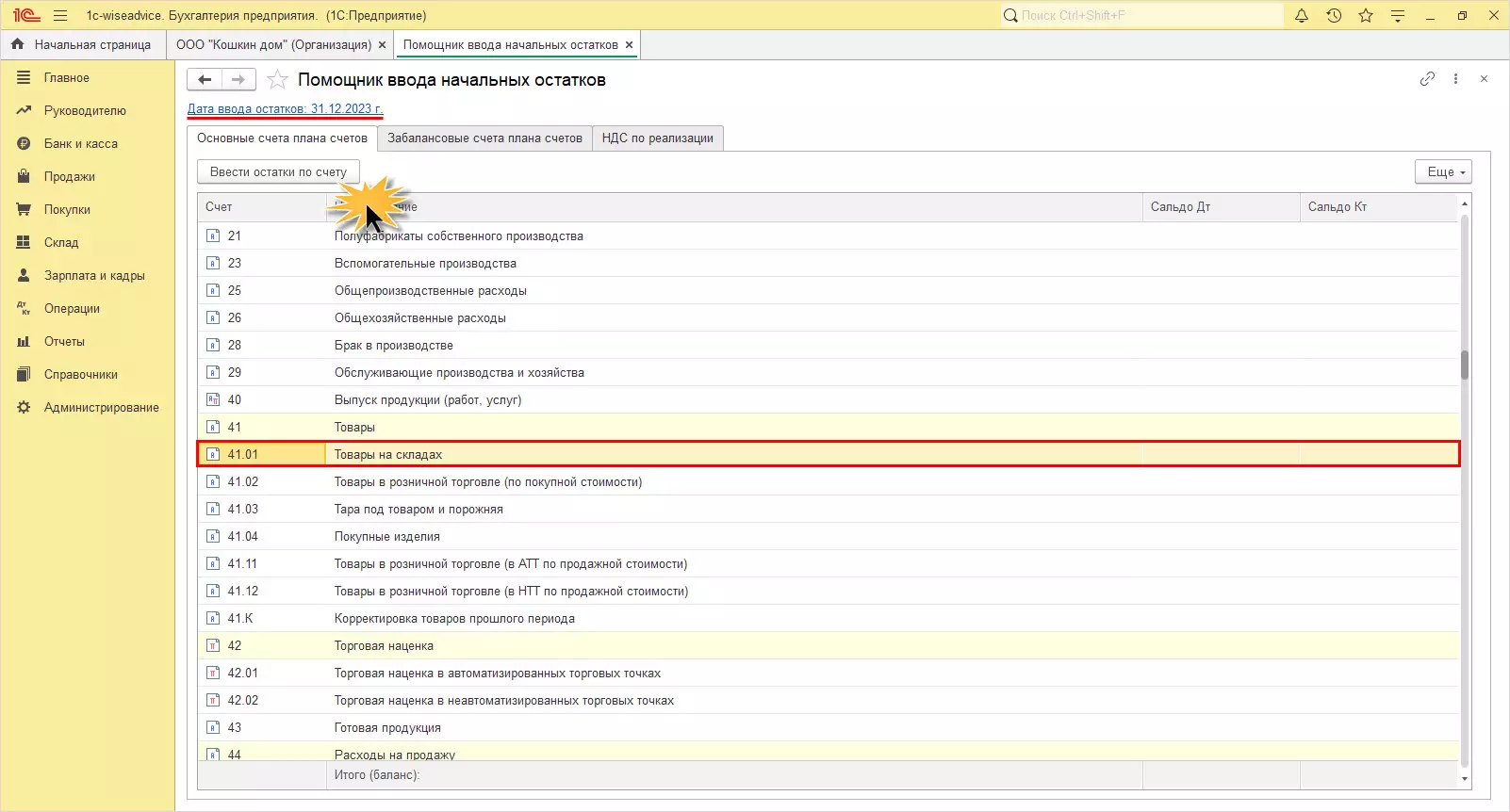Screen dimensions: 1510x812
Task: Click the account 41.11 row icon
Action: [x=213, y=564]
